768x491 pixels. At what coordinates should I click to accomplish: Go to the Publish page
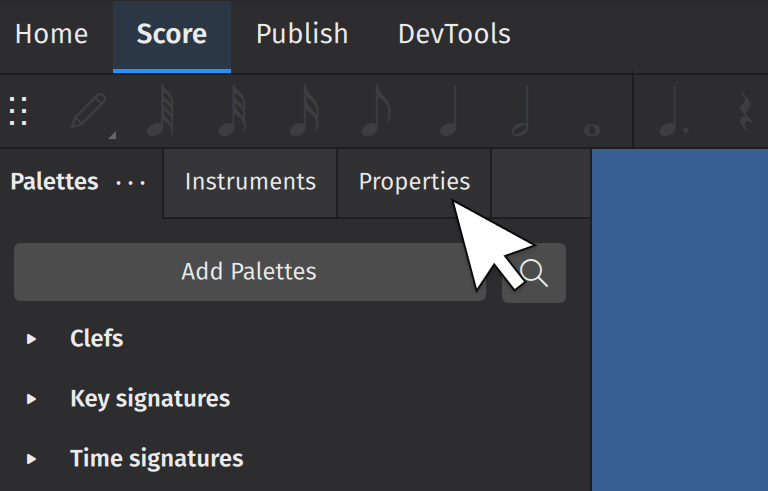pos(302,34)
